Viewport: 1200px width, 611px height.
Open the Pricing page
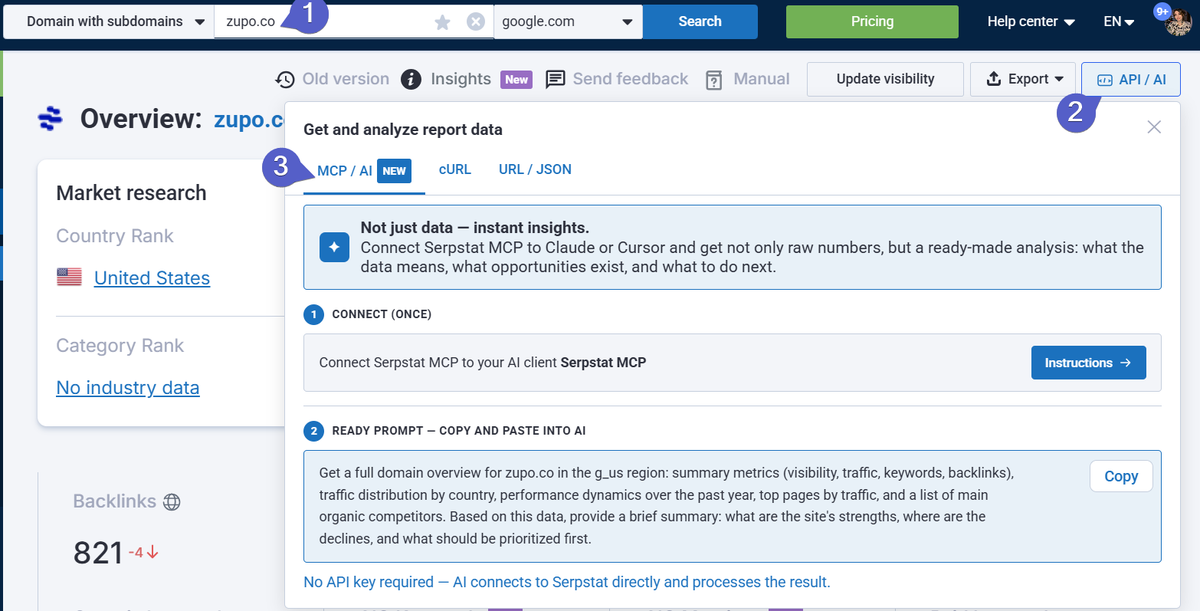coord(872,21)
